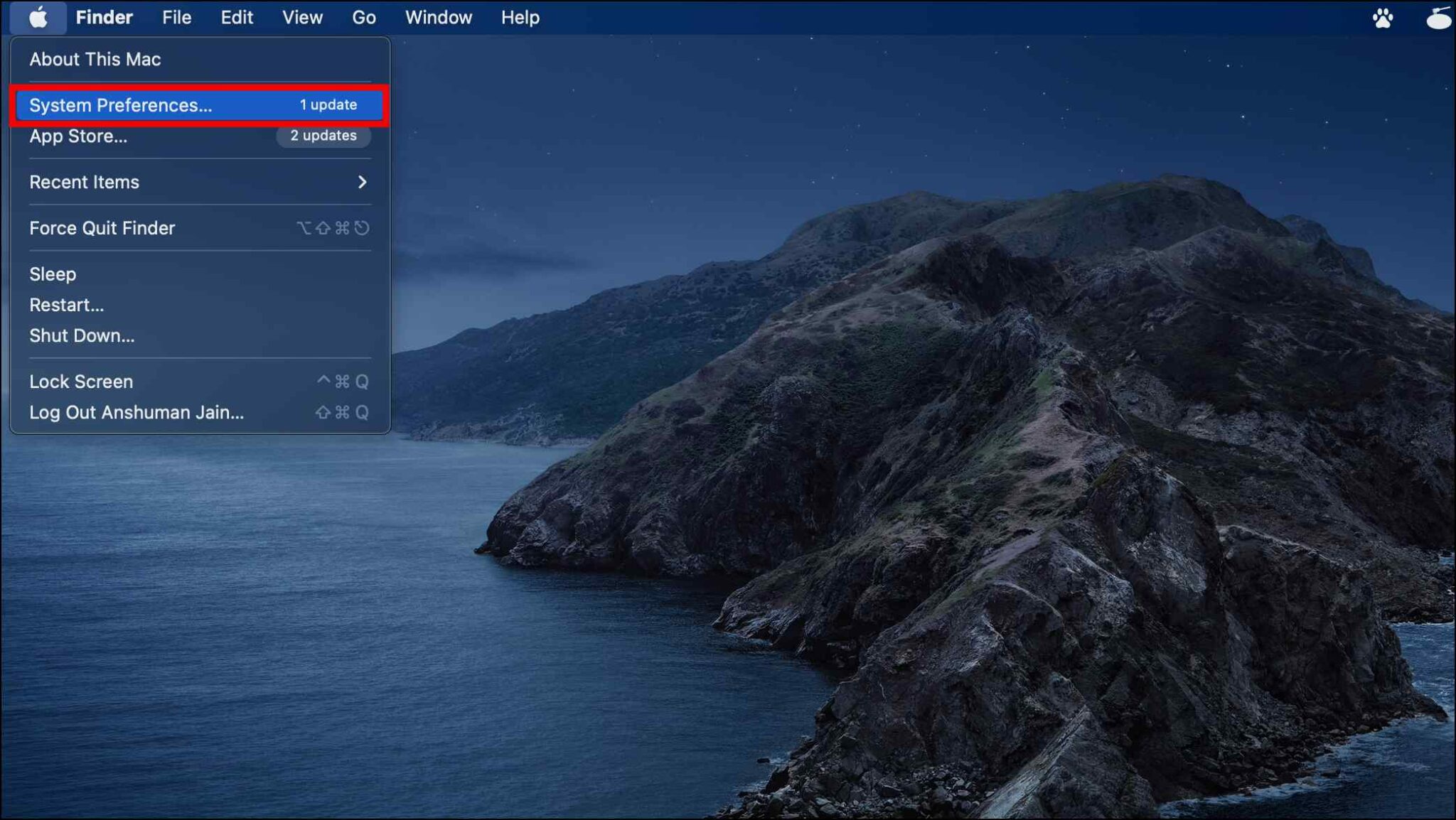Select Lock Screen menu item
The height and width of the screenshot is (820, 1456).
pyautogui.click(x=81, y=382)
